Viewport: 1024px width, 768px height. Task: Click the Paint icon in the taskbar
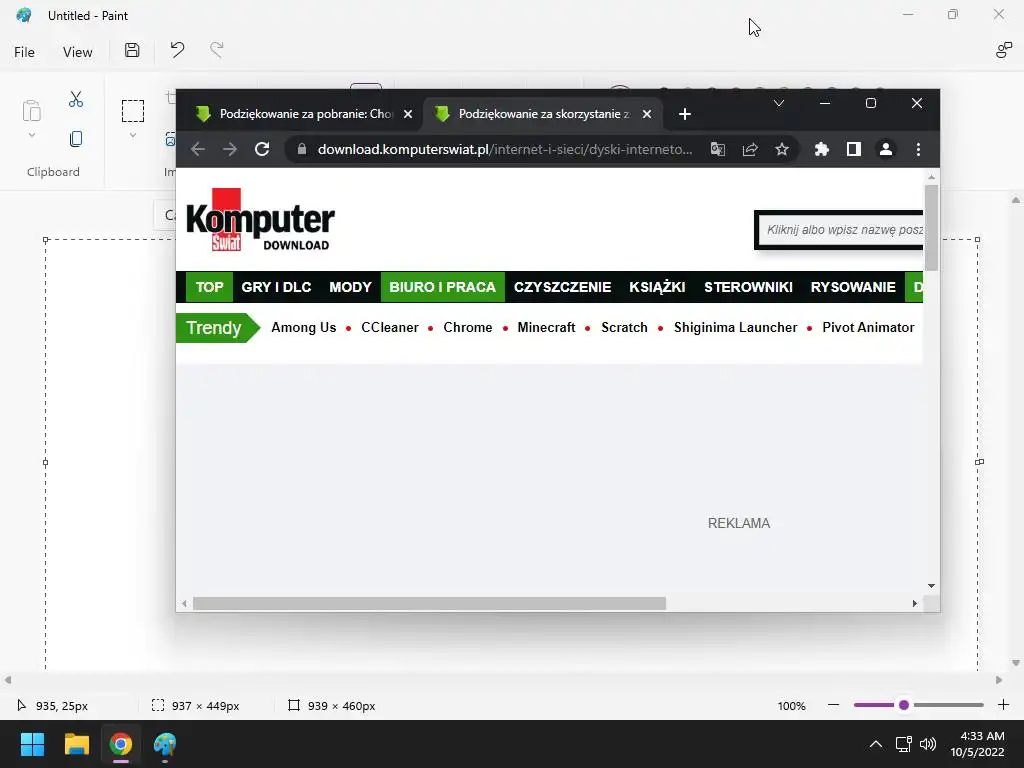coord(165,744)
